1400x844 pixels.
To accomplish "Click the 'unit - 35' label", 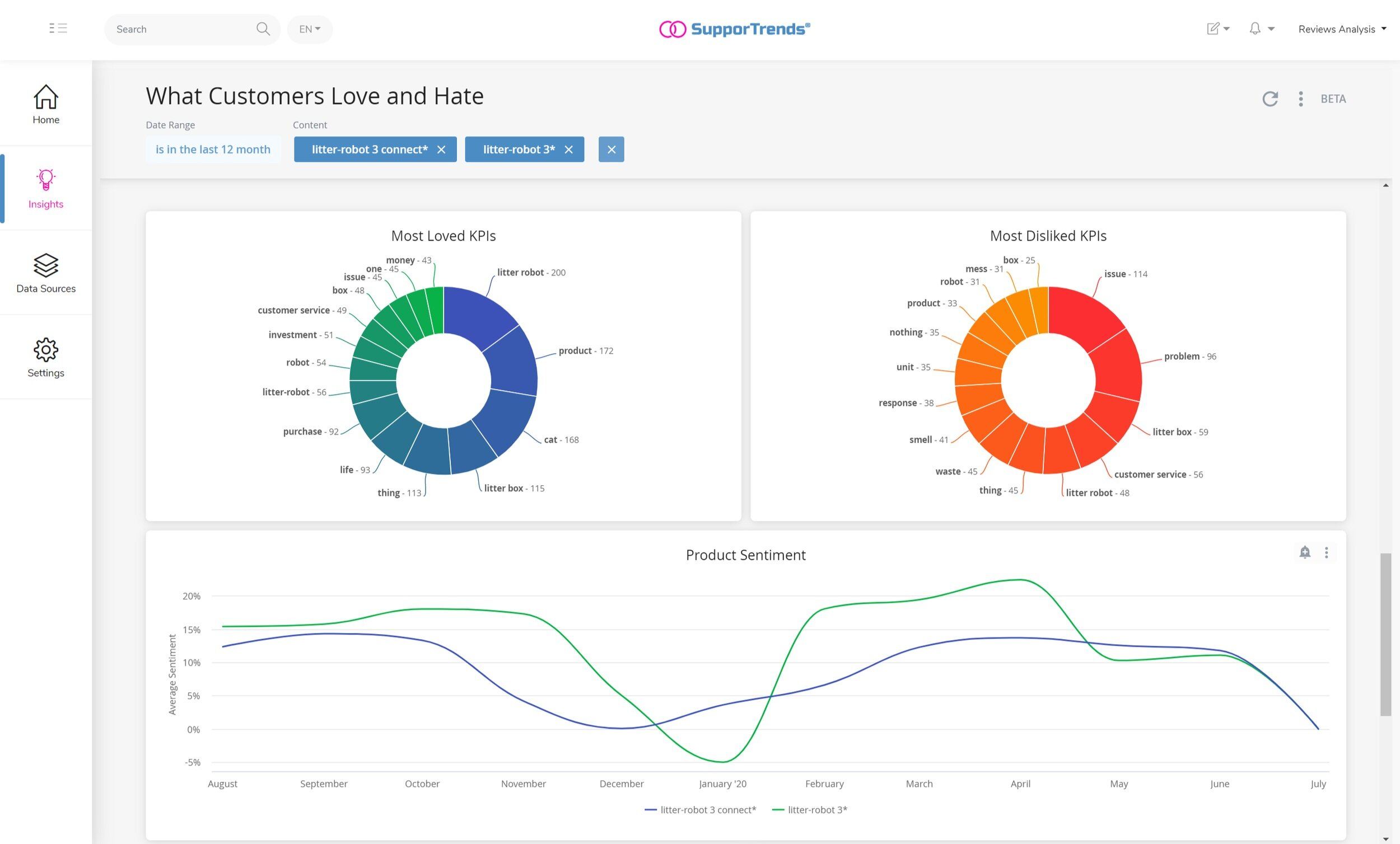I will [913, 367].
